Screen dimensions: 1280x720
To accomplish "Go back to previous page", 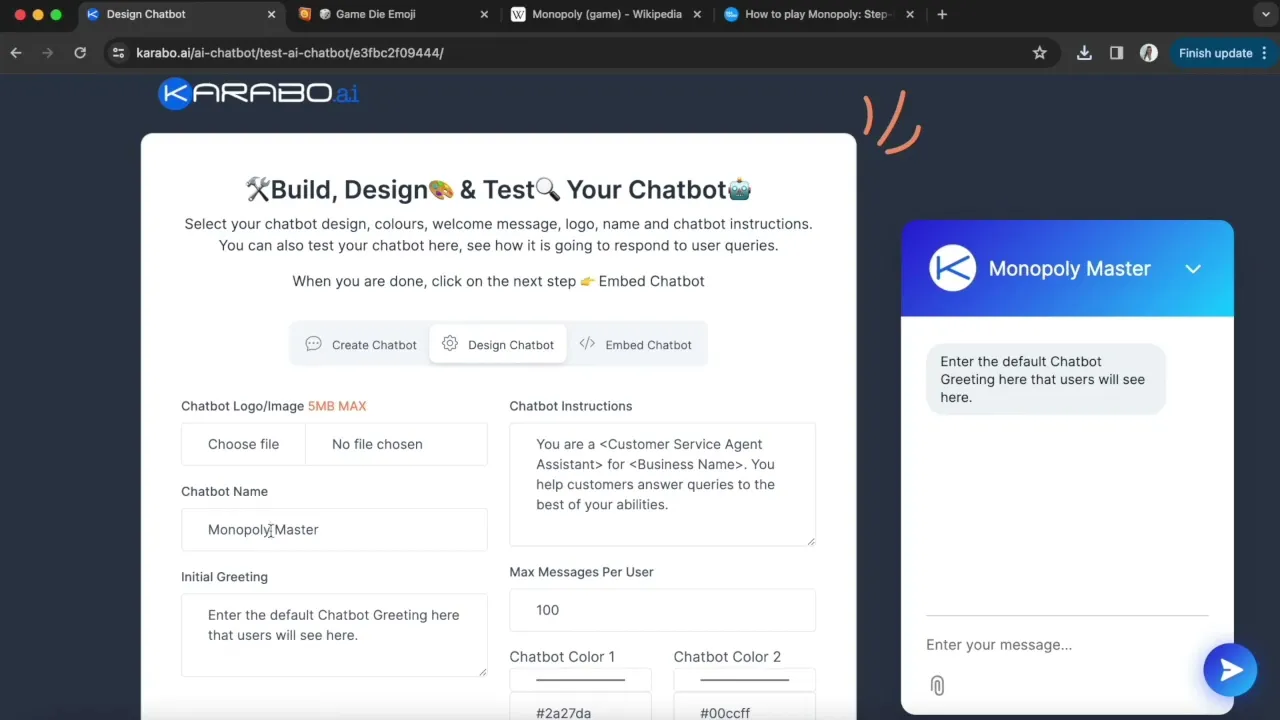I will click(16, 53).
